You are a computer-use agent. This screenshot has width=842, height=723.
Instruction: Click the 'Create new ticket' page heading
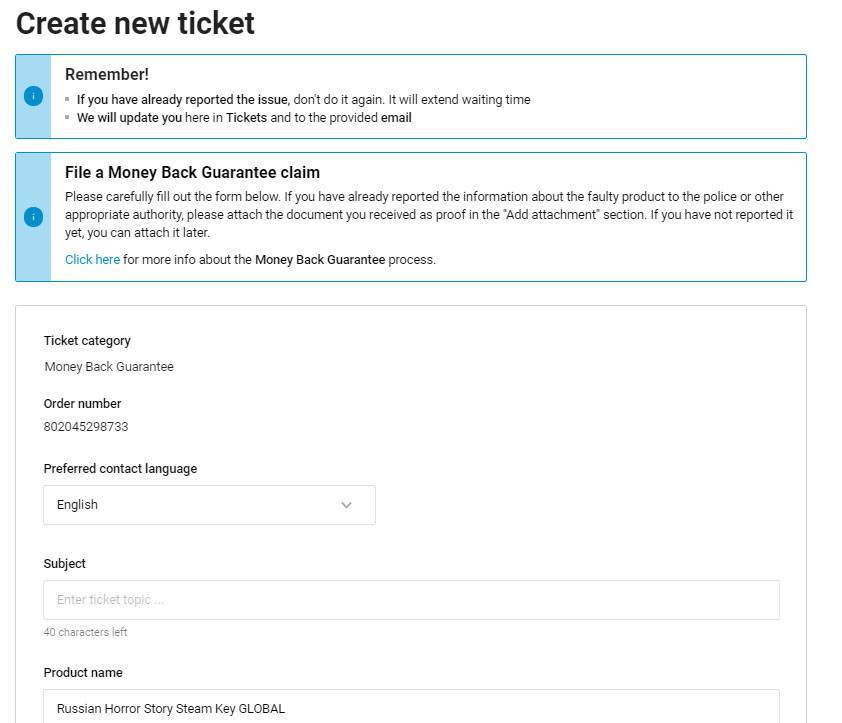[135, 24]
